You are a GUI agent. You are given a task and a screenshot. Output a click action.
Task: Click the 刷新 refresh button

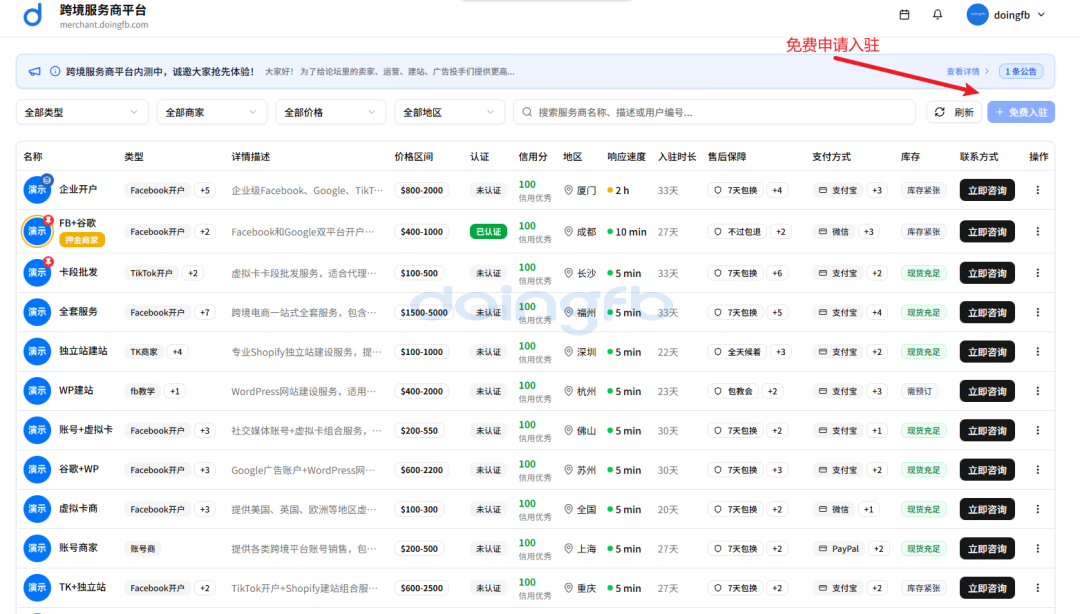click(953, 112)
